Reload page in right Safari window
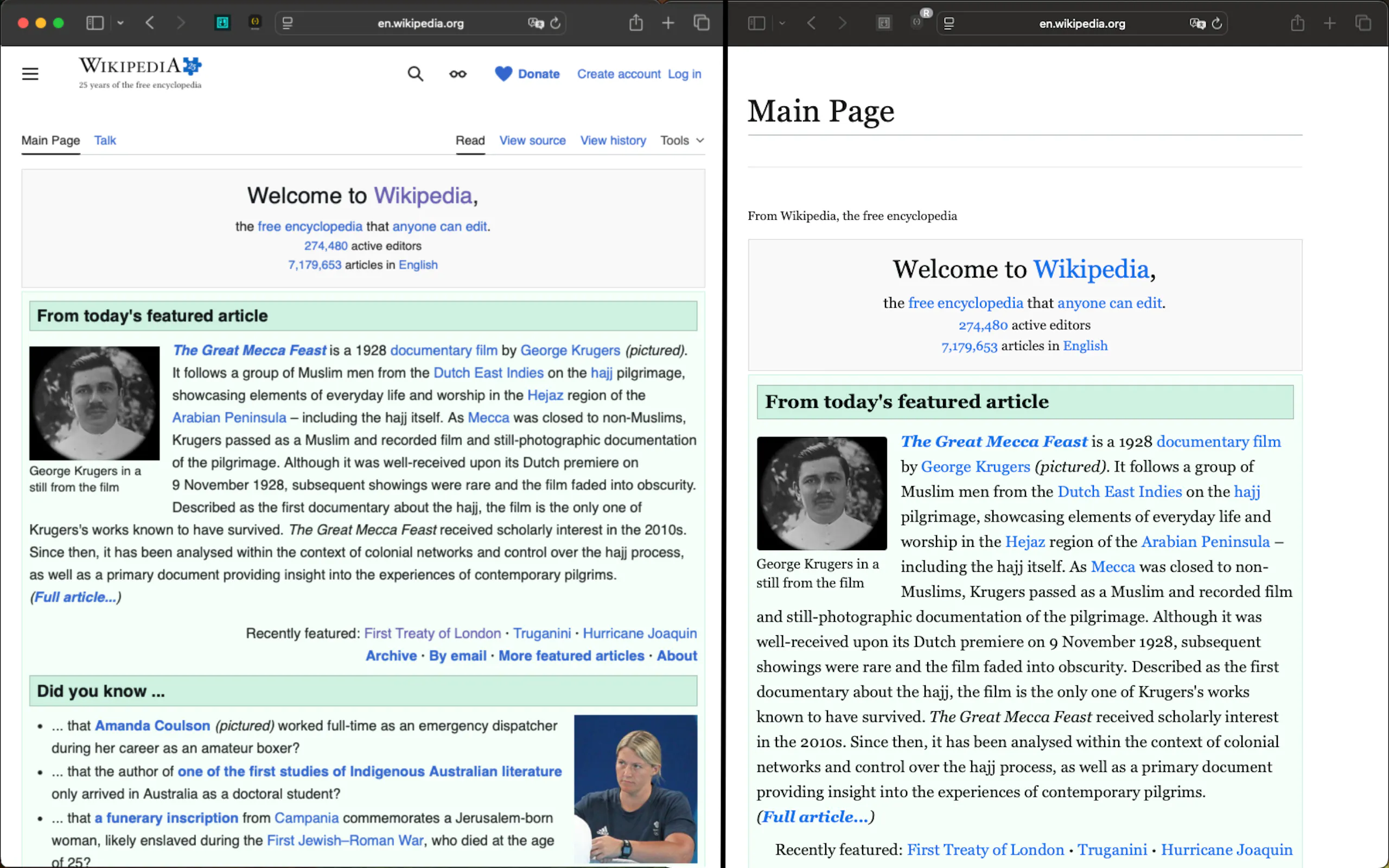The width and height of the screenshot is (1389, 868). (1217, 23)
